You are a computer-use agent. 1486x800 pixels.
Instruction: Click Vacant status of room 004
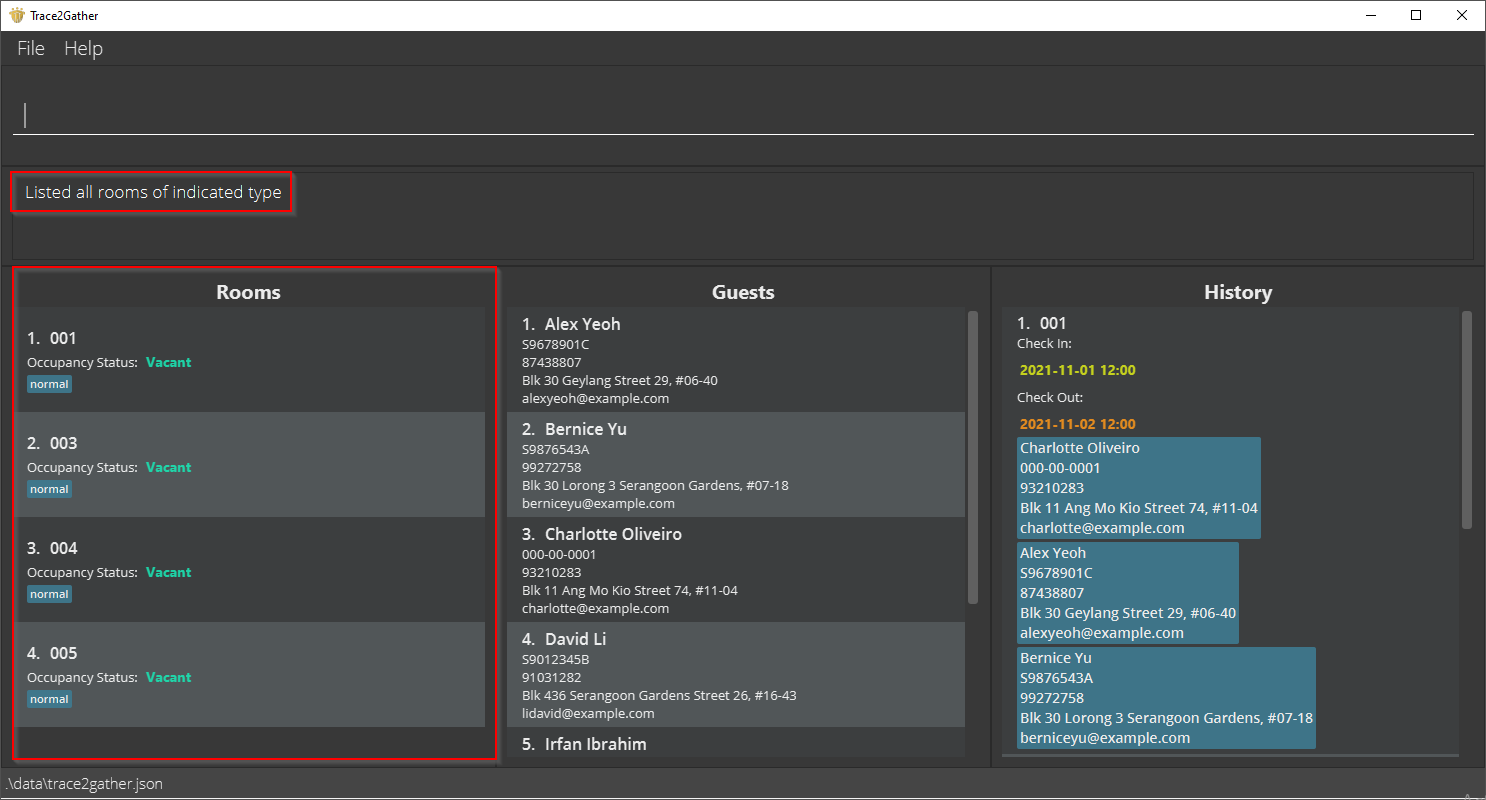168,572
